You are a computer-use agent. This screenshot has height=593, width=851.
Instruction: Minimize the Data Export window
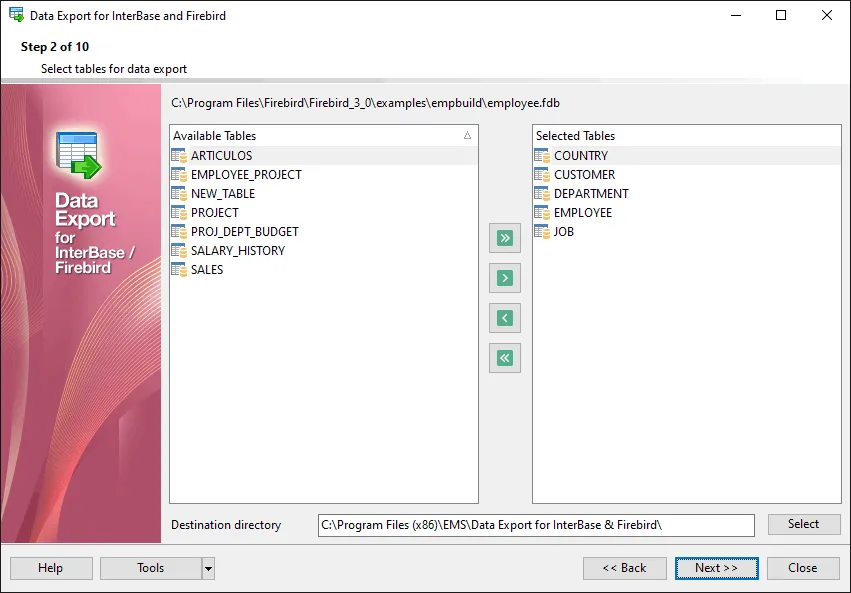pos(736,15)
